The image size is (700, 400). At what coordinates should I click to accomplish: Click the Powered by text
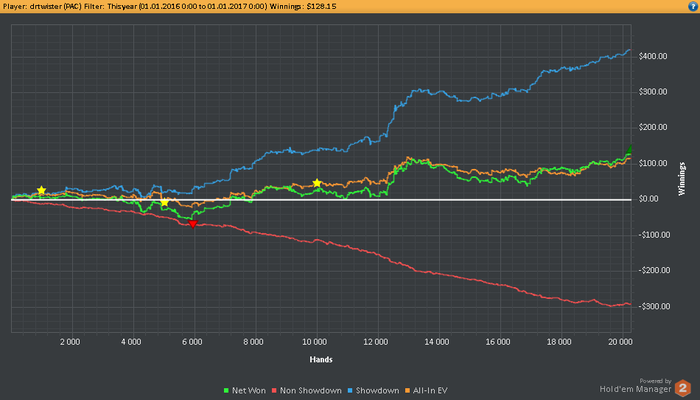tap(655, 381)
